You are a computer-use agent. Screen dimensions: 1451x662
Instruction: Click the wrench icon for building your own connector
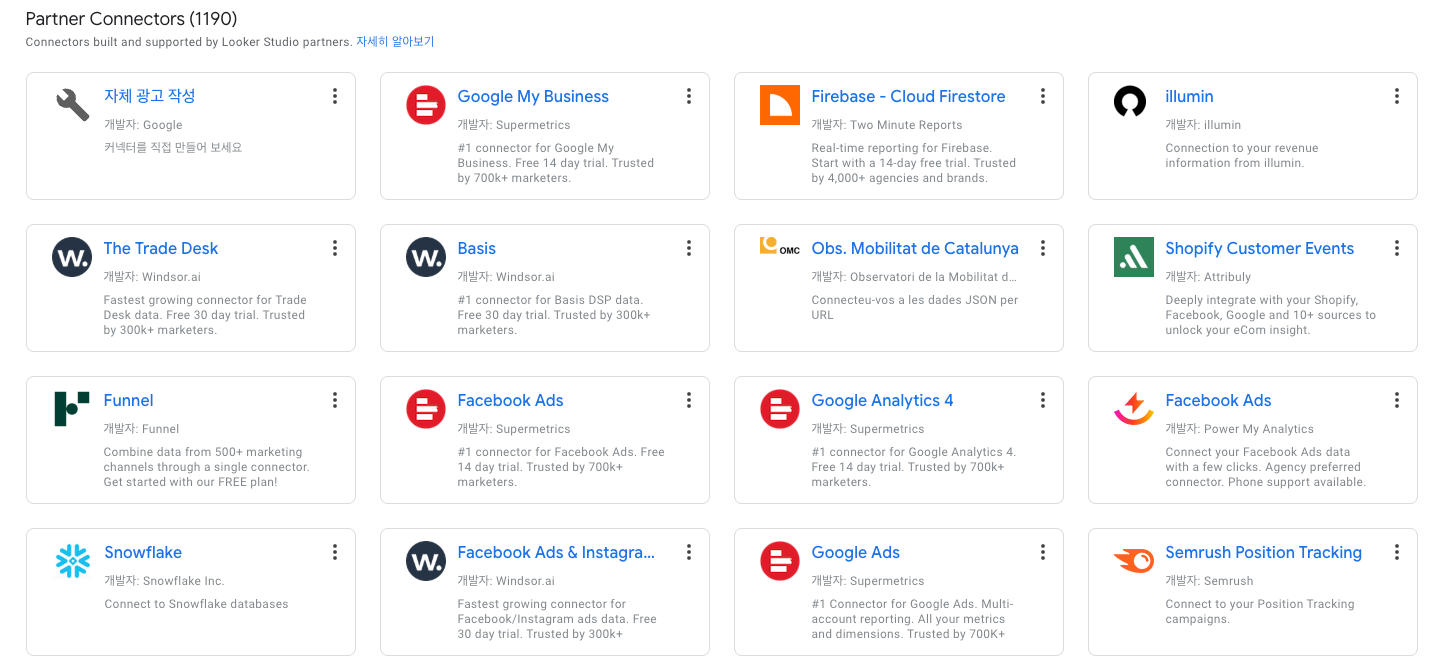click(72, 105)
